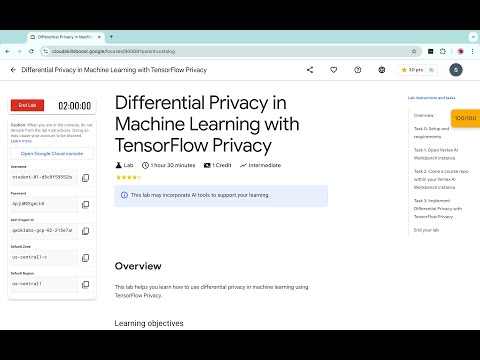Click the address bar URL
Image resolution: width=480 pixels, height=360 pixels.
click(113, 51)
